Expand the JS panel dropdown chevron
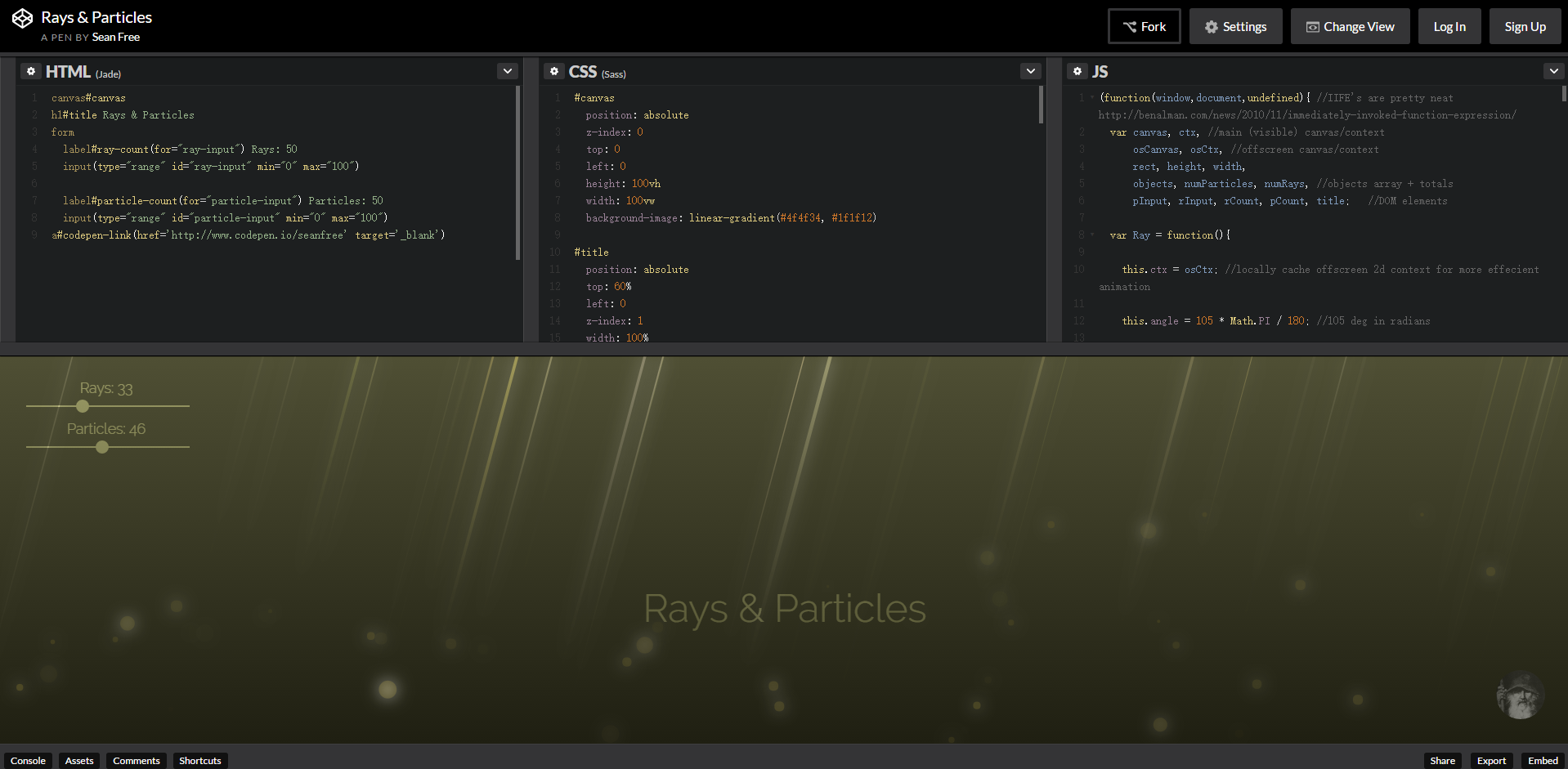The width and height of the screenshot is (1568, 769). tap(1554, 71)
